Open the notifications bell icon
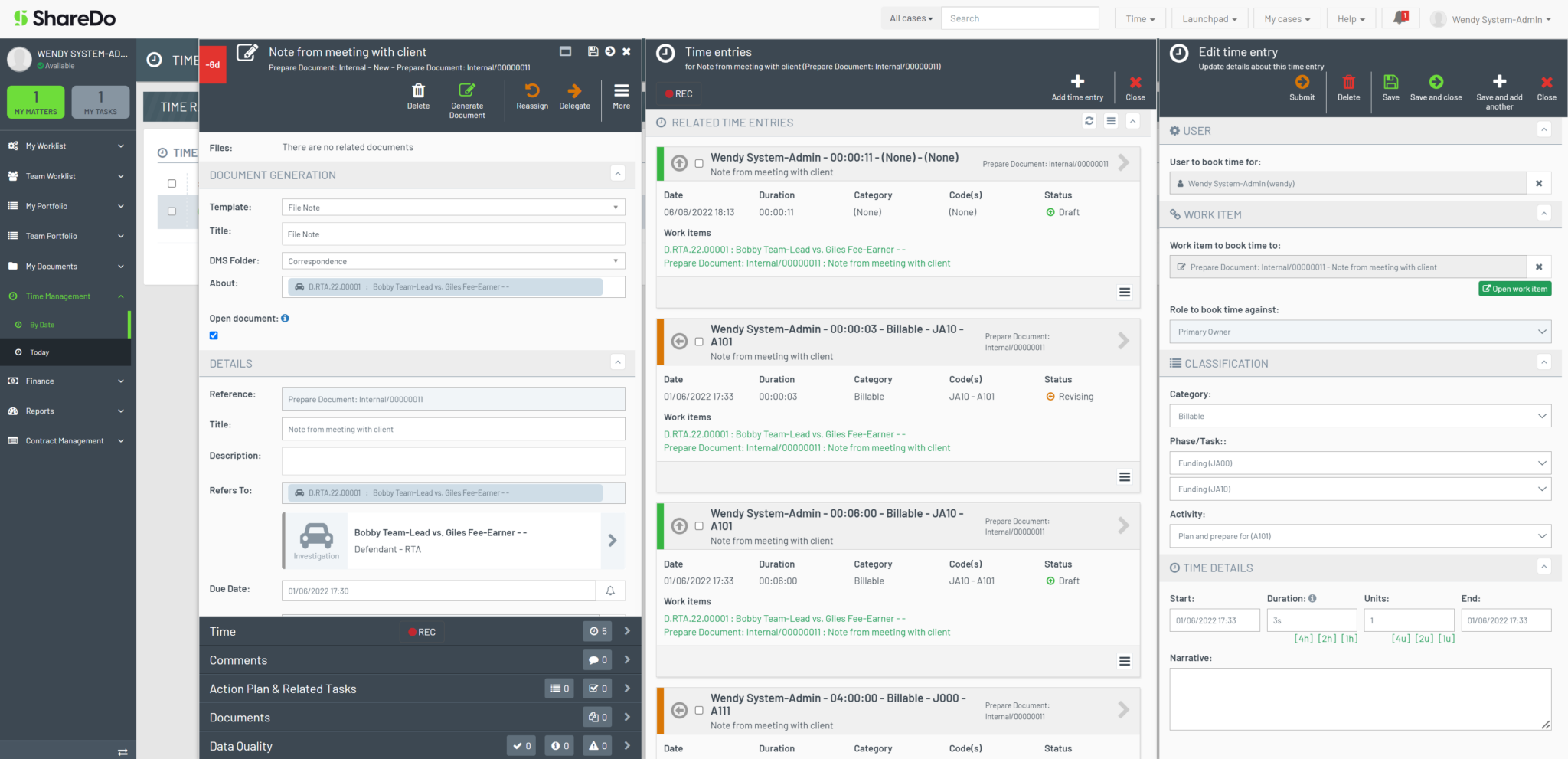This screenshot has width=1568, height=759. coord(1400,18)
